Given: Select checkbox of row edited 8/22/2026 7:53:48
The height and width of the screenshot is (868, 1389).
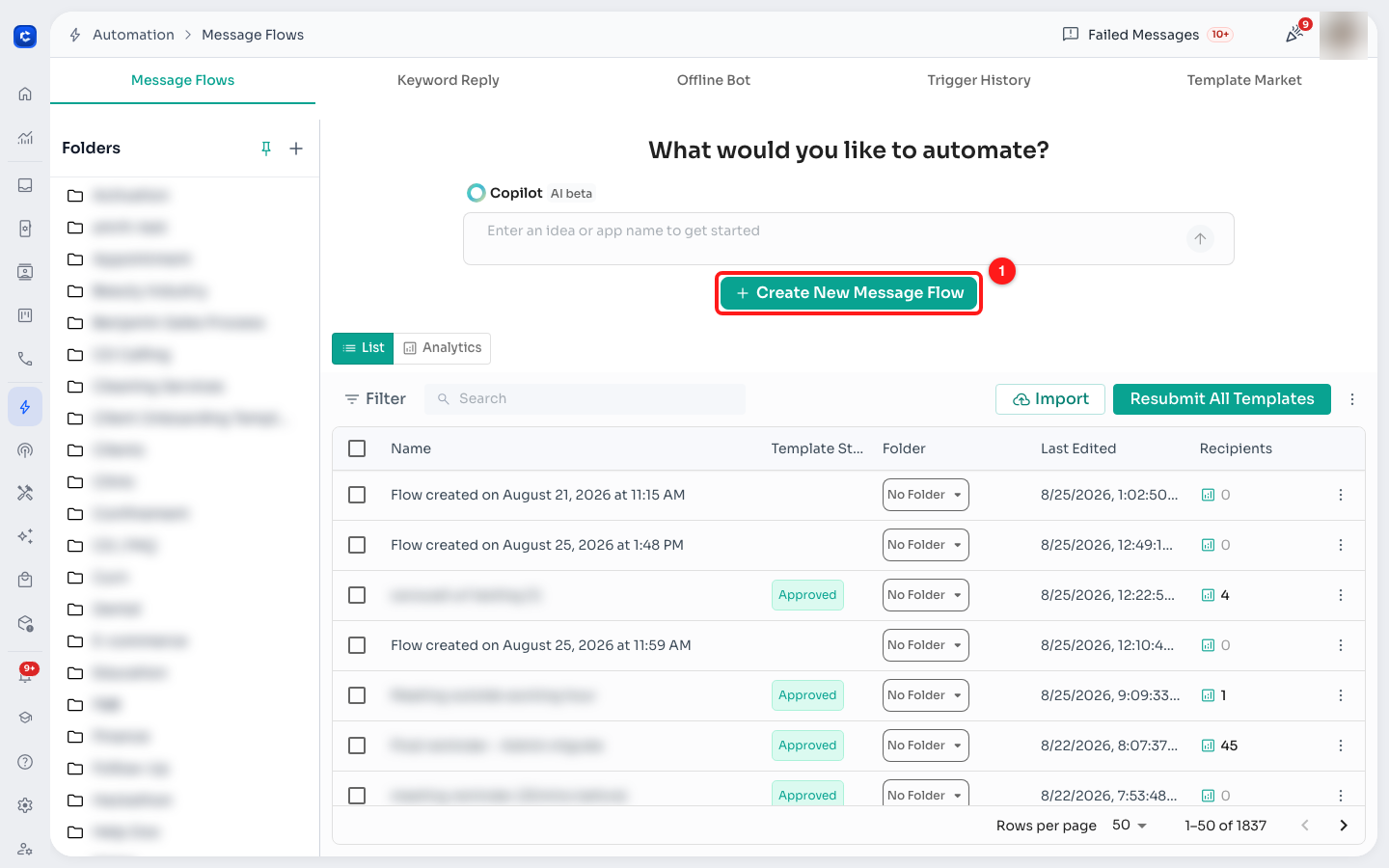Looking at the screenshot, I should (x=357, y=796).
